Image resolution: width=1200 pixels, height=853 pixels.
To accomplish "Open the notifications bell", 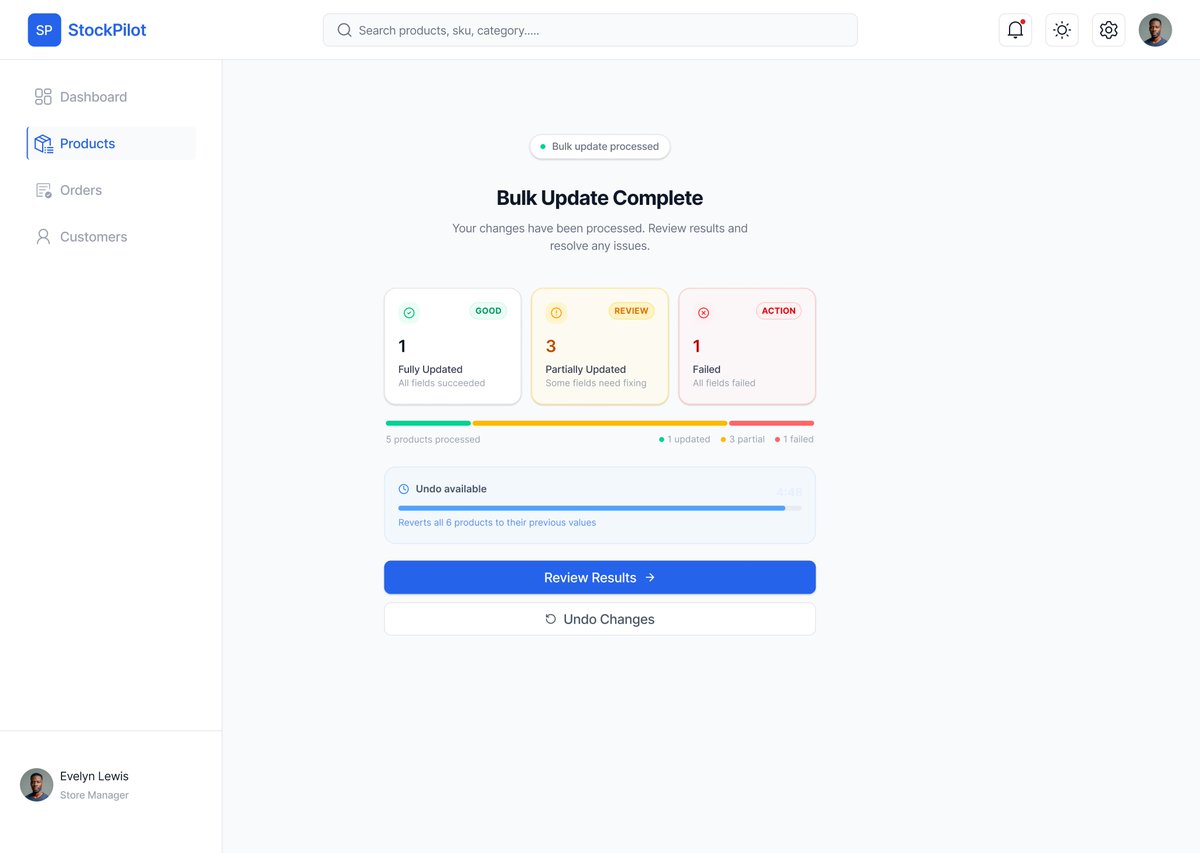I will pyautogui.click(x=1015, y=30).
